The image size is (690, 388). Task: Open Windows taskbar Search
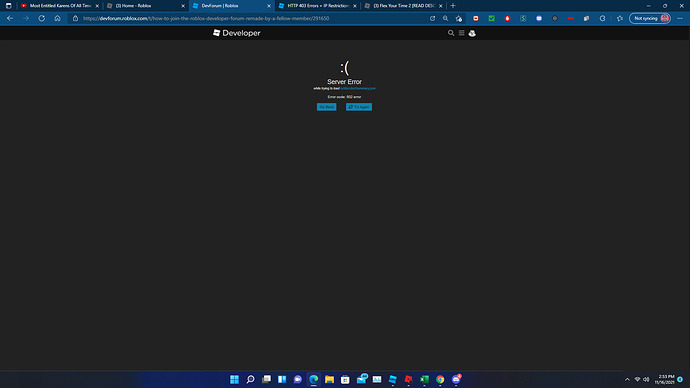pyautogui.click(x=250, y=379)
